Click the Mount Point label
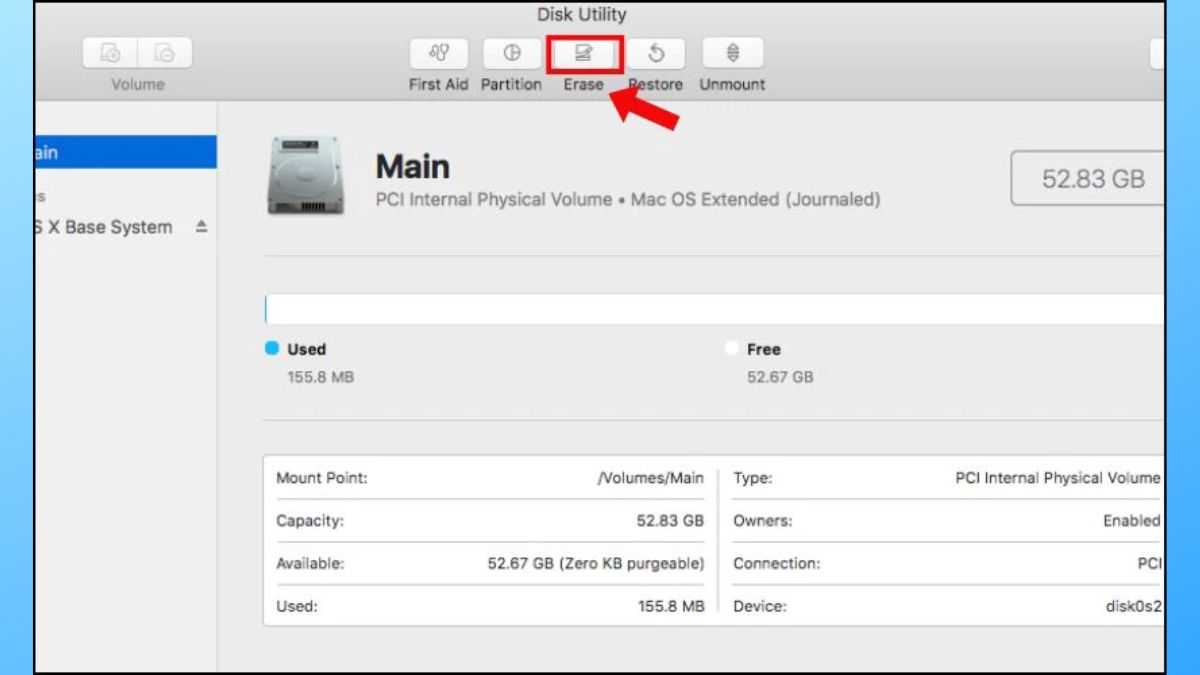1200x675 pixels. [x=322, y=478]
